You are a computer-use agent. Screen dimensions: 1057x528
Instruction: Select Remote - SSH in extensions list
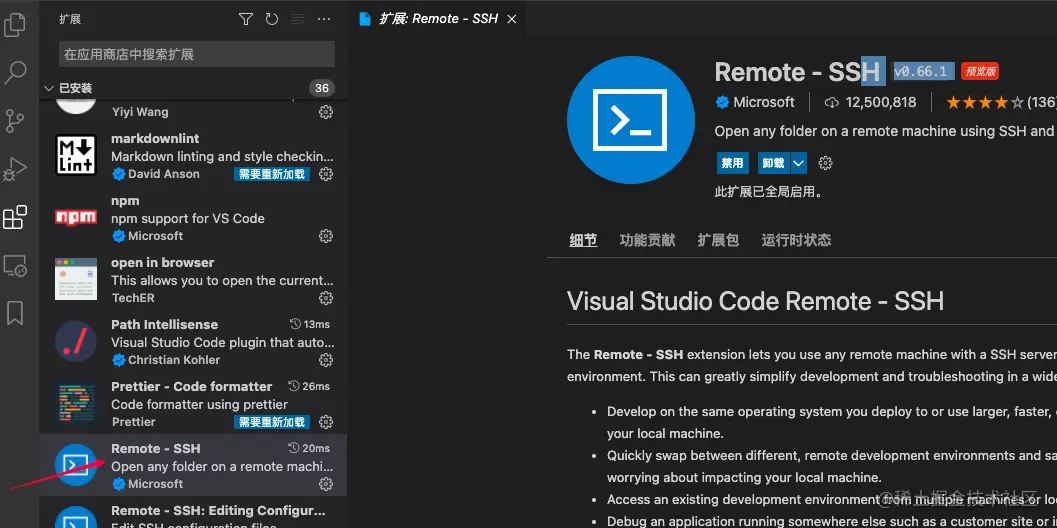(193, 465)
